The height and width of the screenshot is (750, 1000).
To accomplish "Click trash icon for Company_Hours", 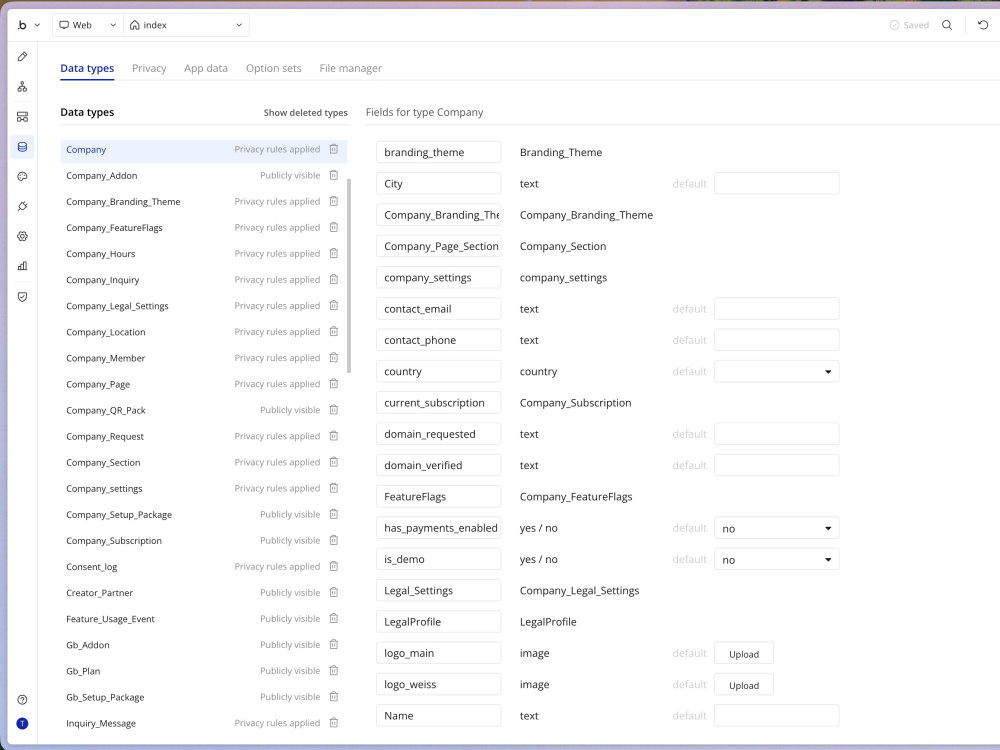I will pyautogui.click(x=334, y=253).
